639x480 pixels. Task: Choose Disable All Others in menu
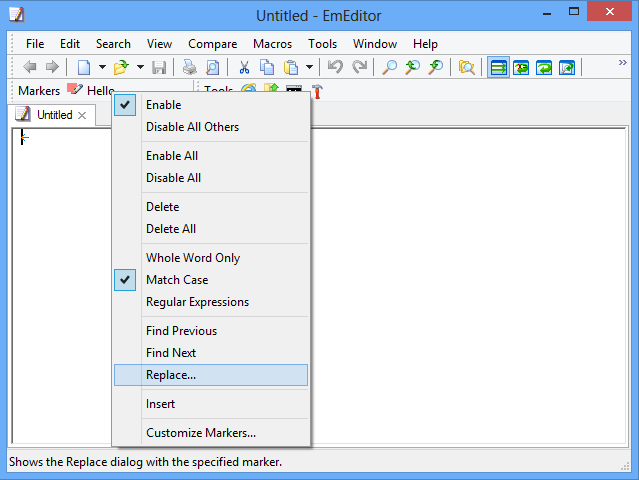pos(211,127)
